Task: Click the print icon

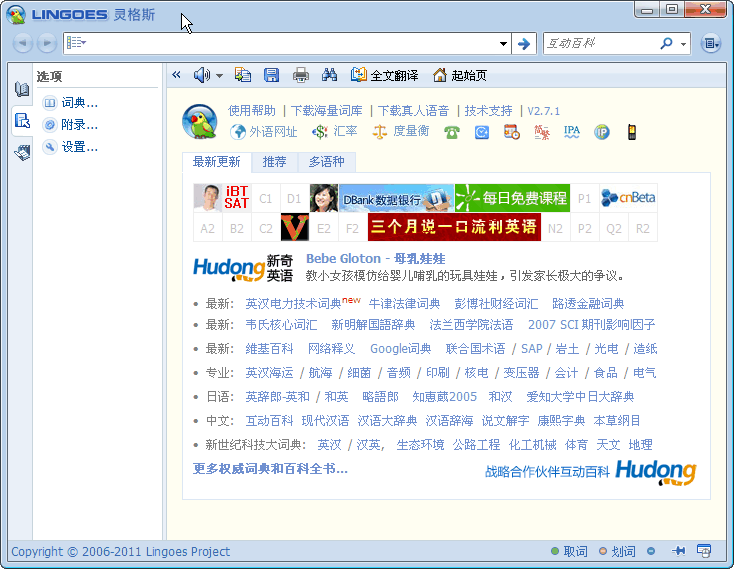Action: pyautogui.click(x=301, y=75)
